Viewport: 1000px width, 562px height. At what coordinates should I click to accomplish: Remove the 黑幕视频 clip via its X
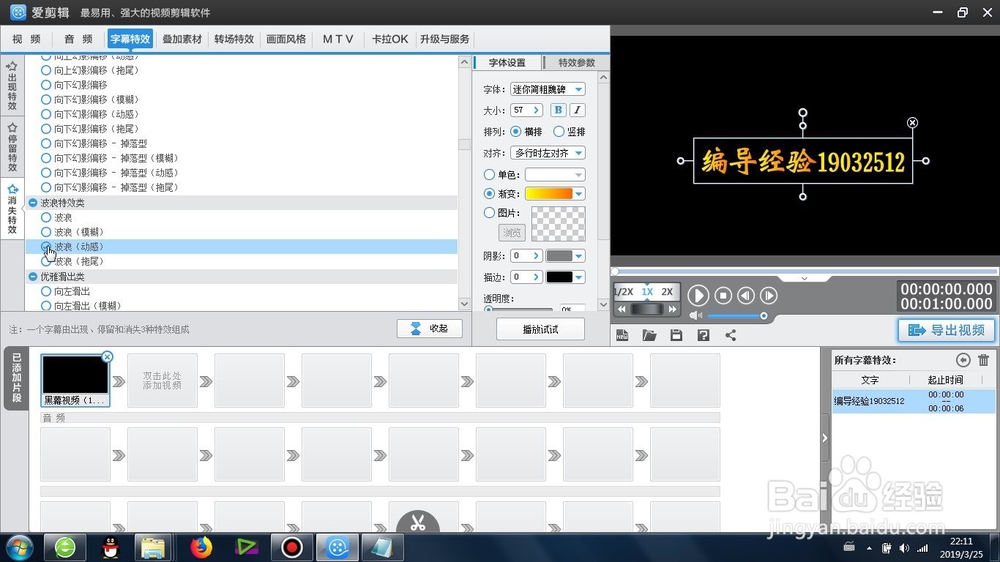tap(107, 357)
